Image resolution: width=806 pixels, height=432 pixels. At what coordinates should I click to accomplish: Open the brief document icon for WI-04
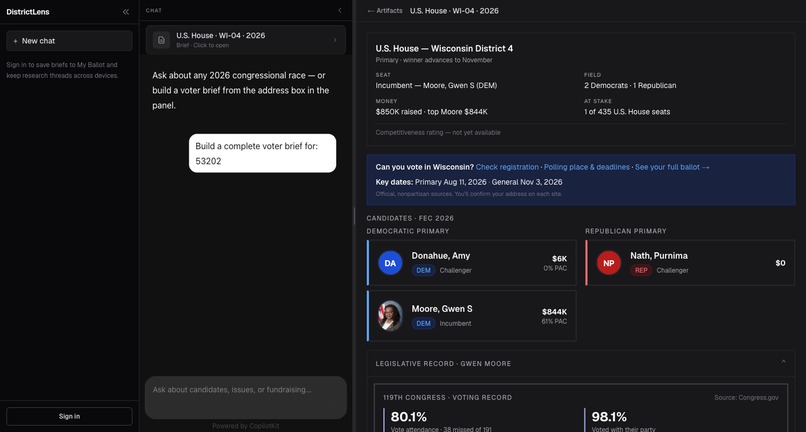pyautogui.click(x=161, y=40)
